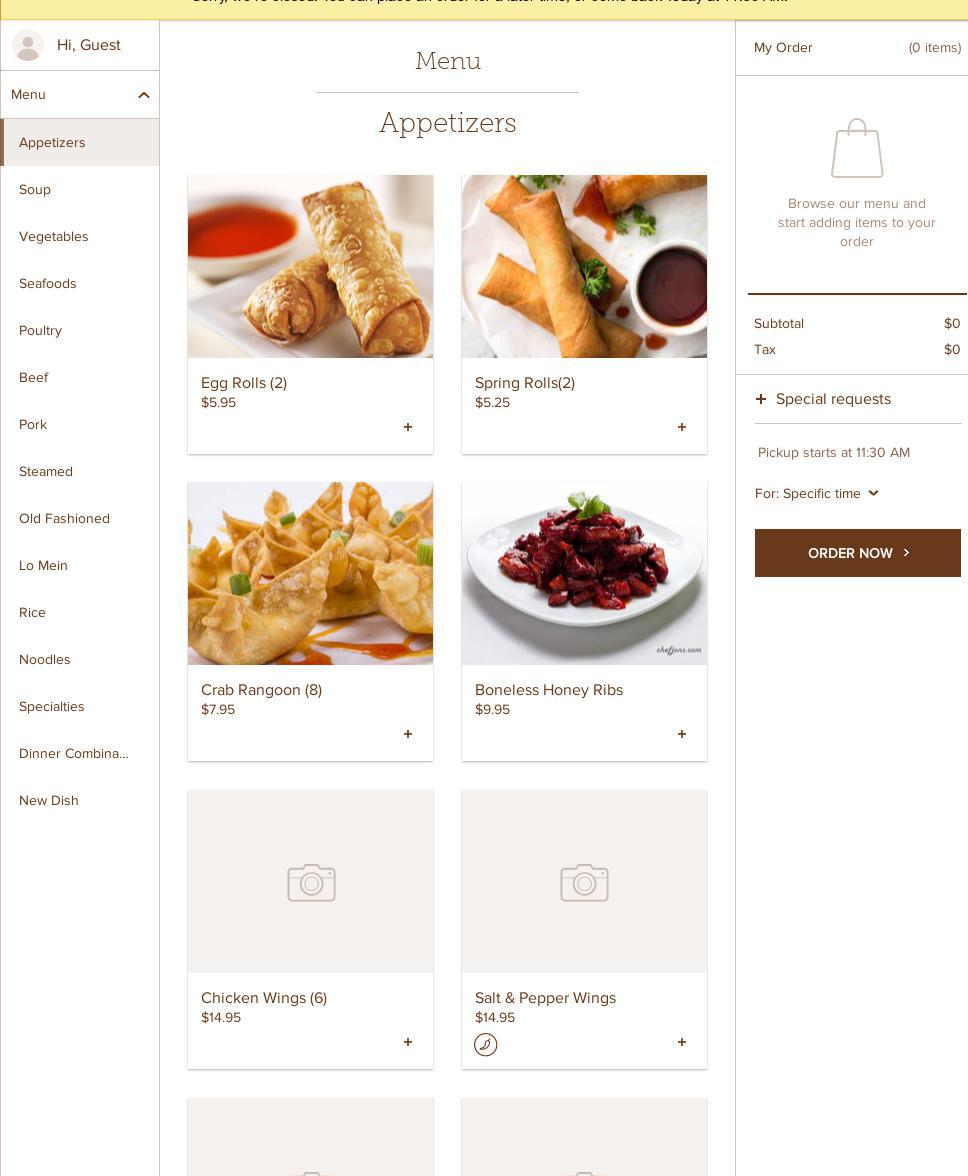Open the Egg Rolls photo
Image resolution: width=968 pixels, height=1176 pixels.
[310, 266]
